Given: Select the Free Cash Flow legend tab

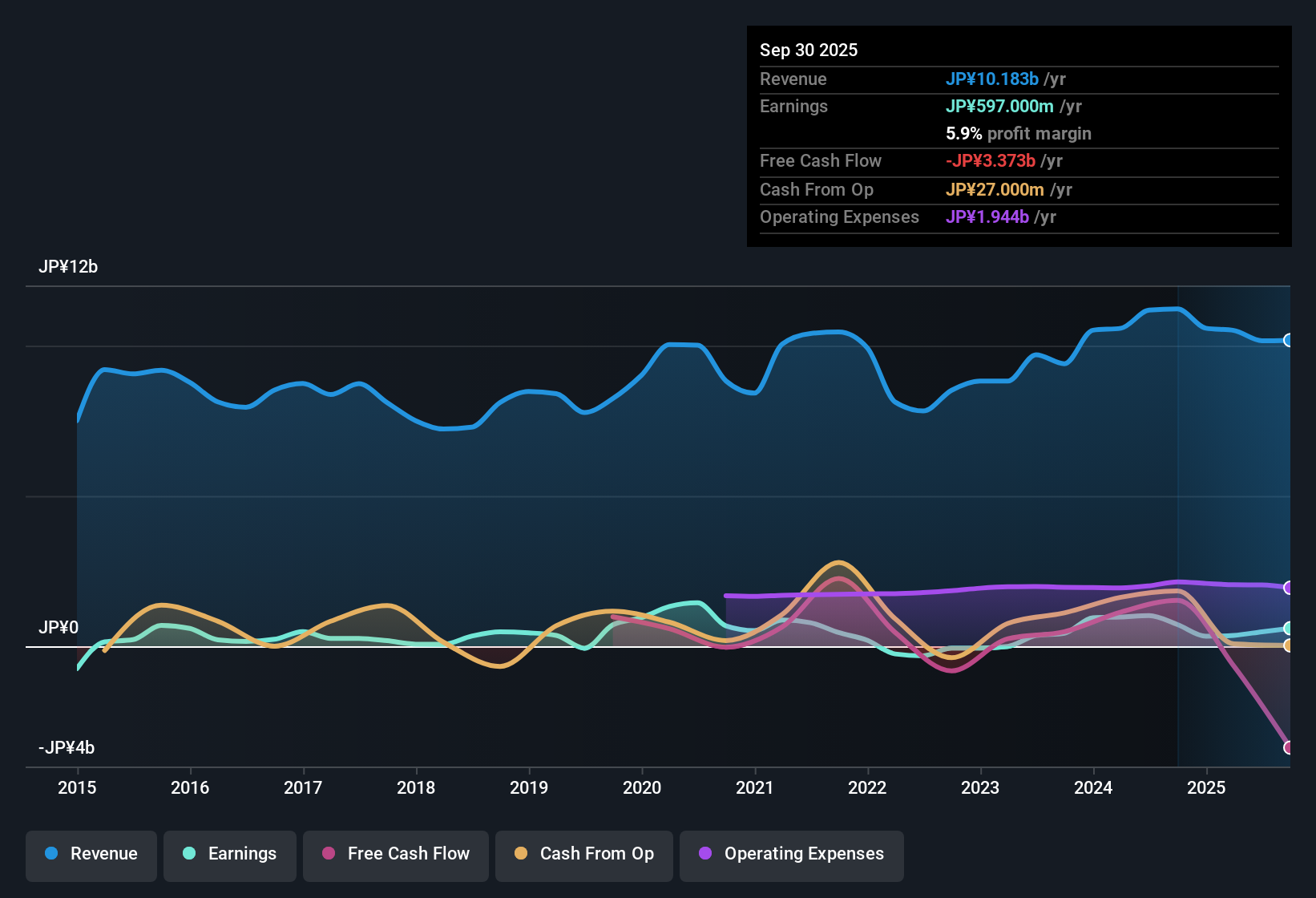Looking at the screenshot, I should (395, 854).
